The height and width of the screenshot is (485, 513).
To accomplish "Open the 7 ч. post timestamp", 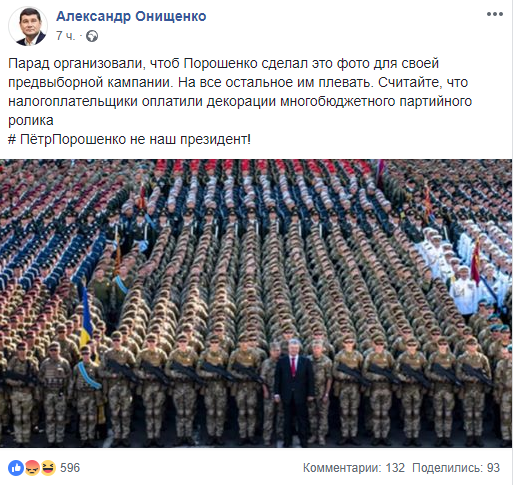I will (66, 36).
